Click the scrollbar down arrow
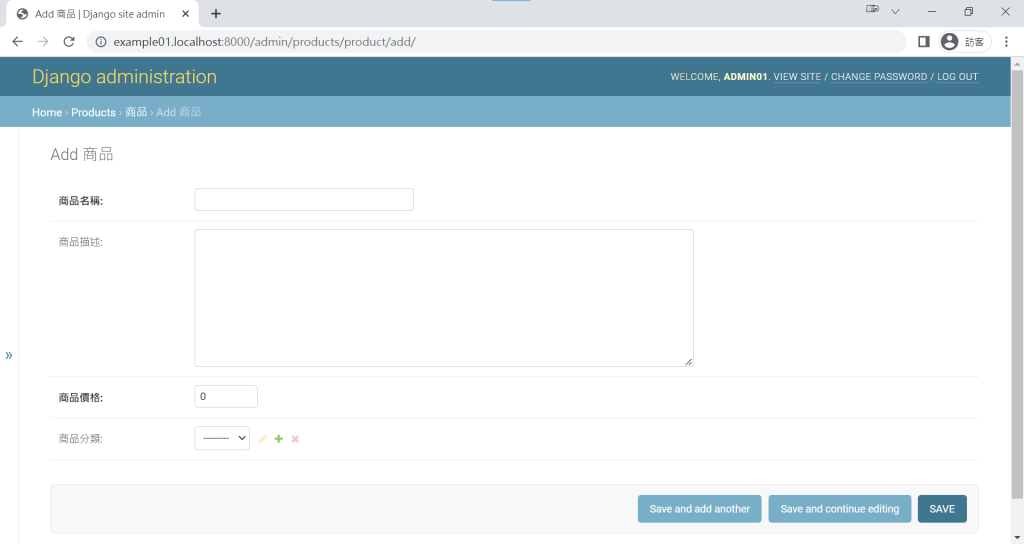This screenshot has height=544, width=1024. click(x=1017, y=537)
